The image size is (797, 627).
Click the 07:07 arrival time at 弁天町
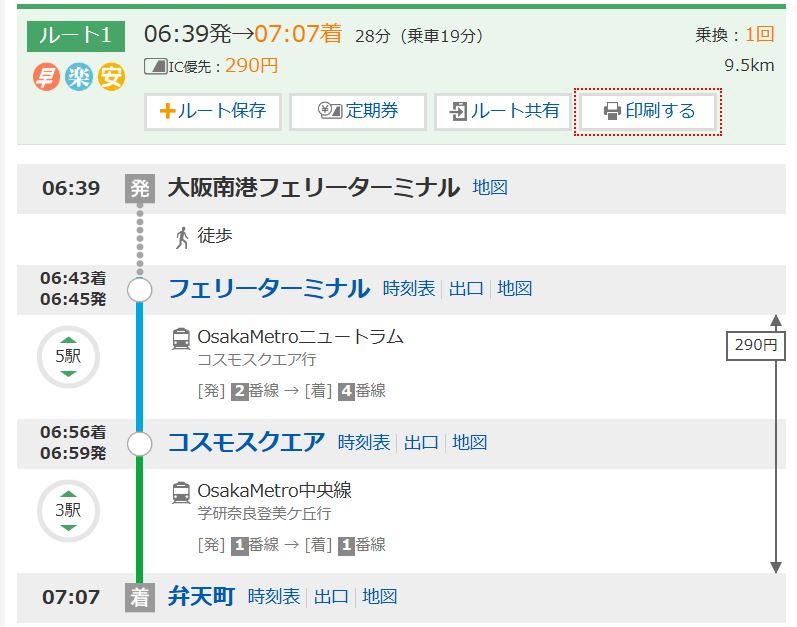(71, 597)
